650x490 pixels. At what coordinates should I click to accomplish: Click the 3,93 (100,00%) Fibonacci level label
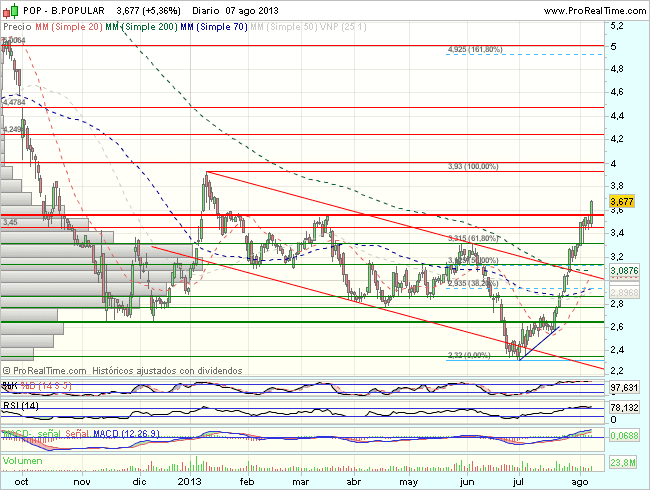coord(472,166)
